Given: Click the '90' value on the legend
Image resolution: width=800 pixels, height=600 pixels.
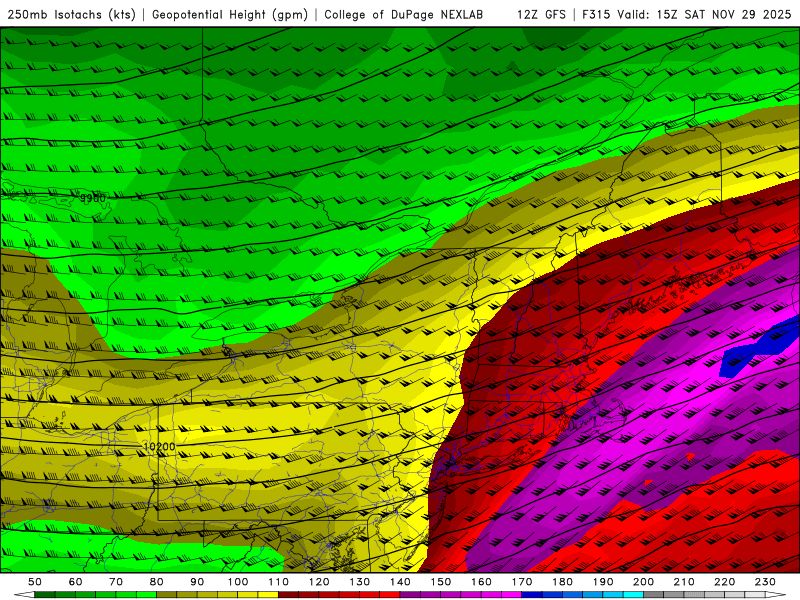Looking at the screenshot, I should [197, 582].
